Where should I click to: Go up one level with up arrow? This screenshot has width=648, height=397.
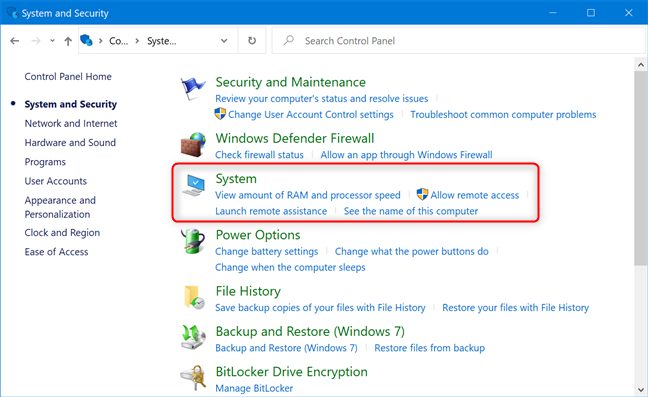click(x=68, y=40)
